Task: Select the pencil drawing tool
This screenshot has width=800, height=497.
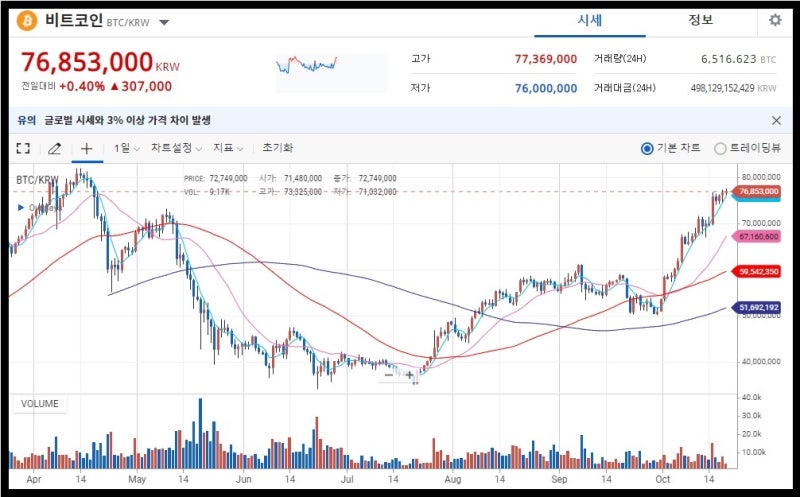Action: [x=54, y=148]
